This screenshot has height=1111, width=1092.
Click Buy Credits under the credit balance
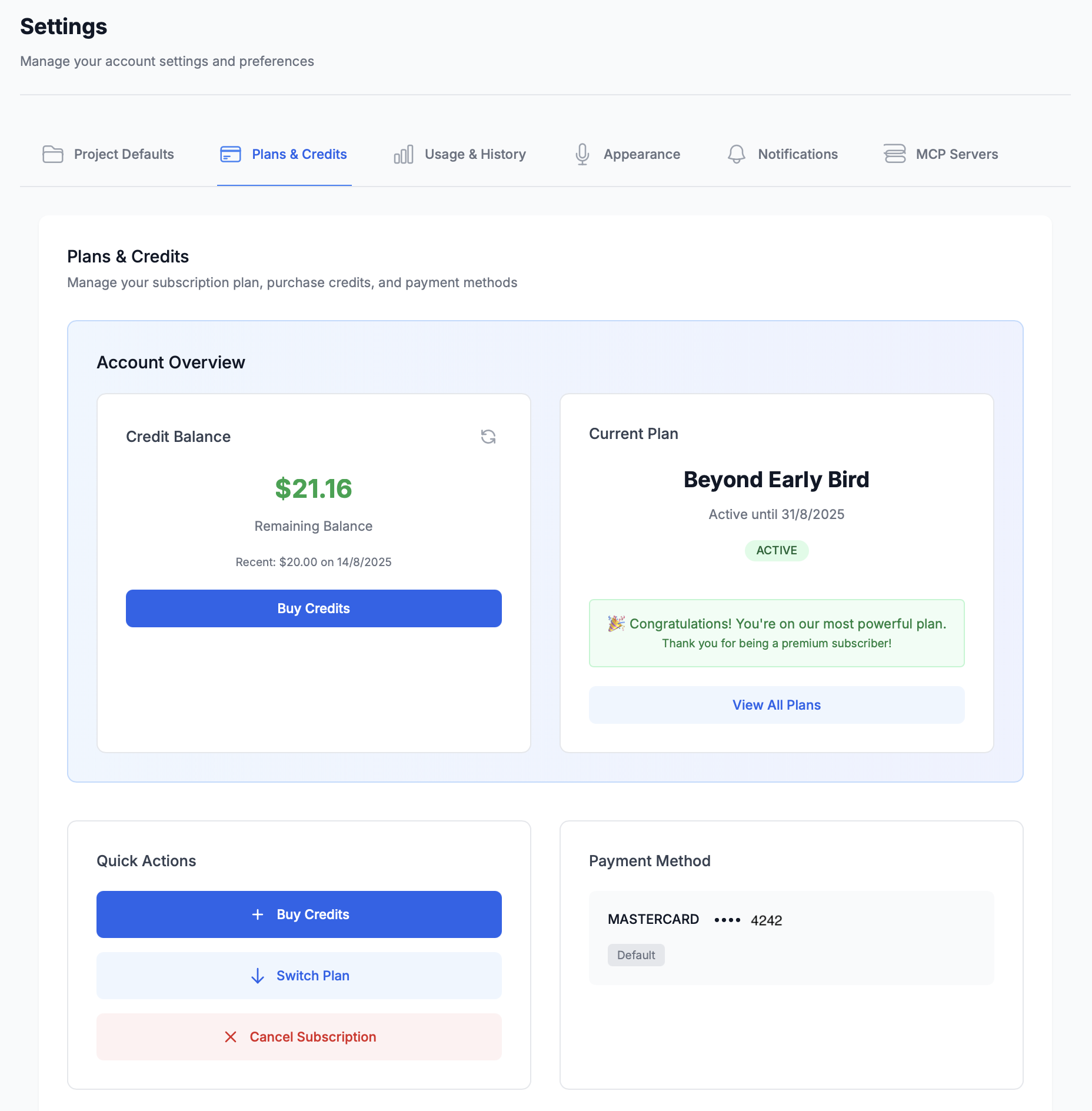click(313, 608)
